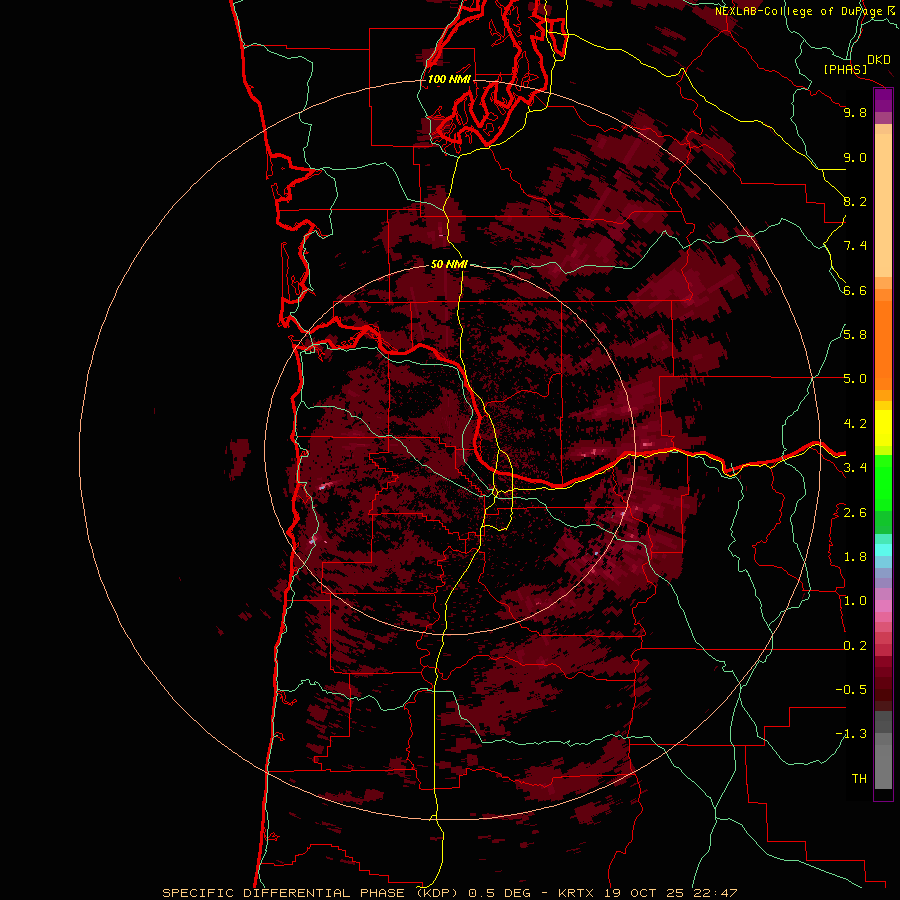Click the NEXLAB-College of DuPage credit text
This screenshot has width=900, height=900.
(799, 11)
